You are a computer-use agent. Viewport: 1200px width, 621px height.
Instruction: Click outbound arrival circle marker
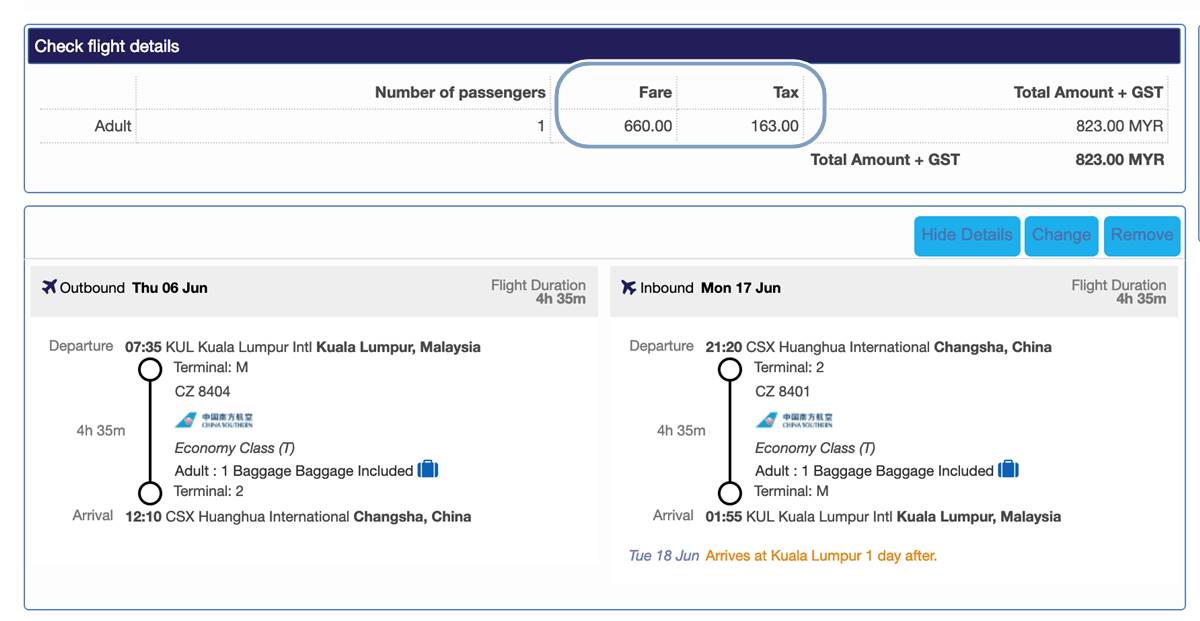click(x=150, y=493)
